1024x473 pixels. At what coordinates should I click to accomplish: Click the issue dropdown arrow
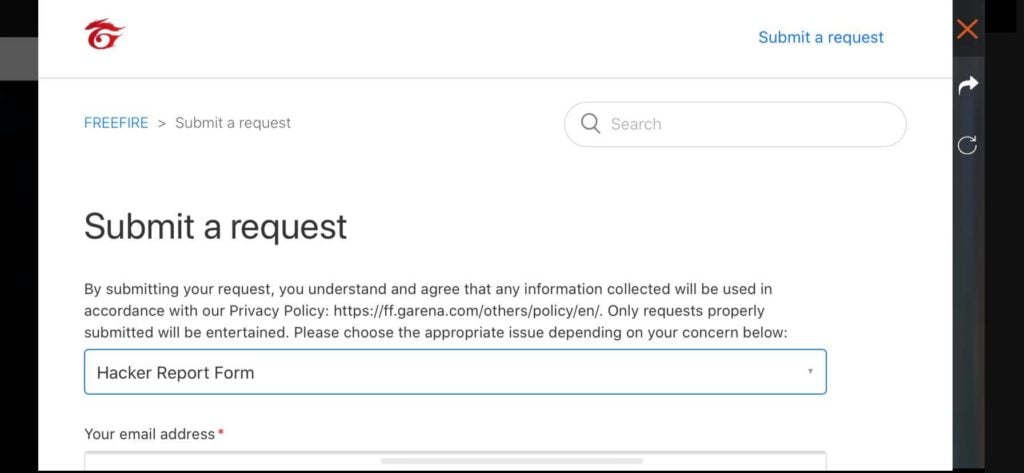[x=810, y=372]
